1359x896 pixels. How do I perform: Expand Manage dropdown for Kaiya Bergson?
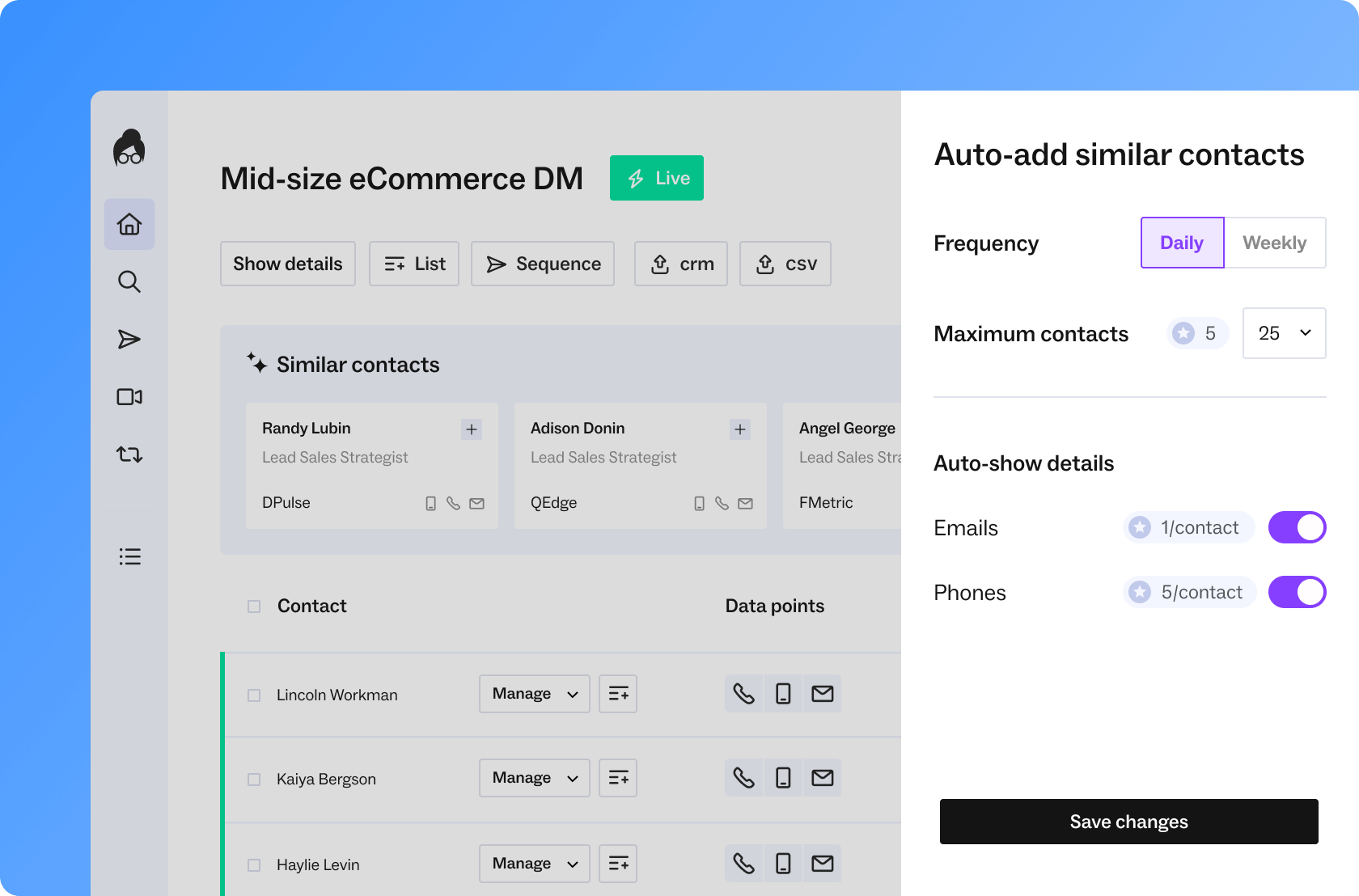(x=534, y=778)
